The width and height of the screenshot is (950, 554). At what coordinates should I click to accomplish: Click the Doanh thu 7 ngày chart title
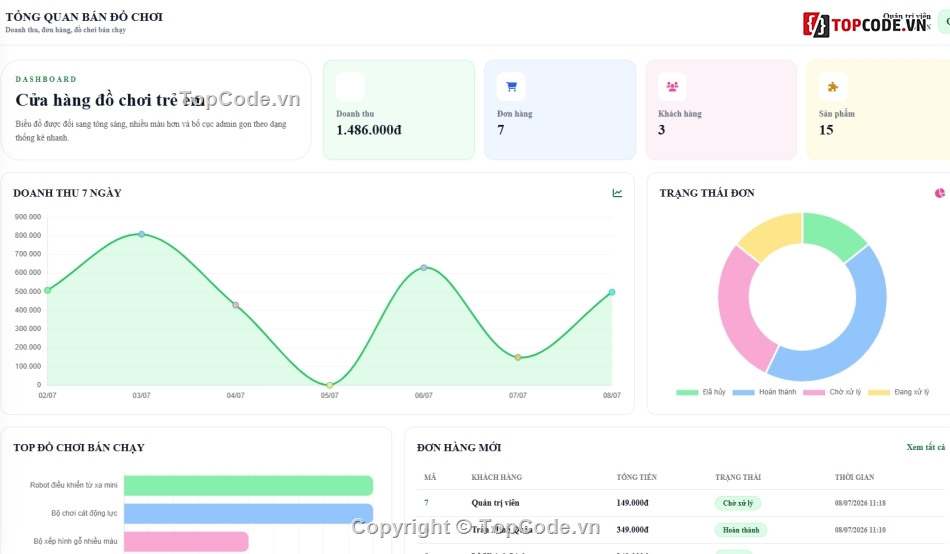point(67,193)
